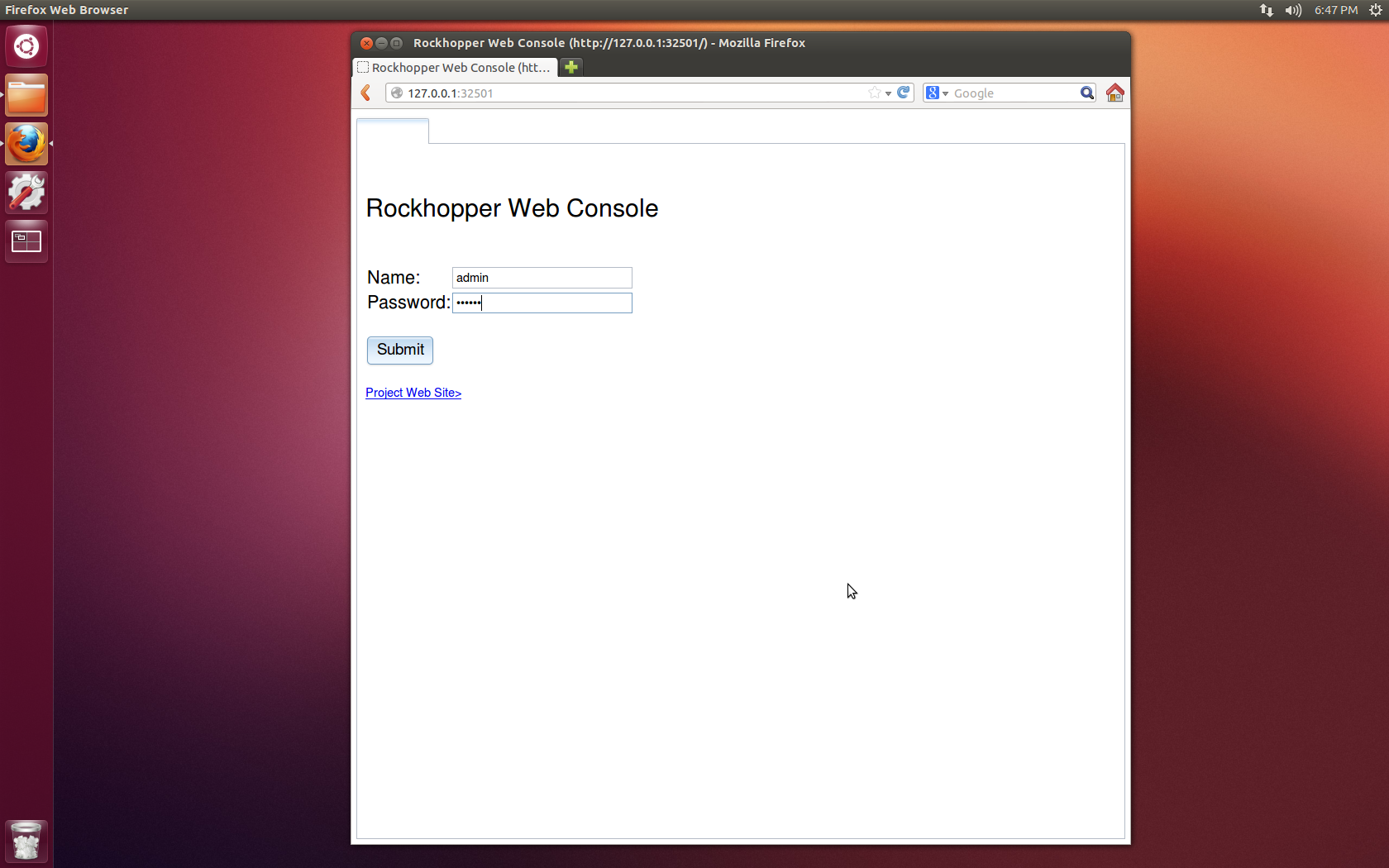Reload the page with the refresh icon
This screenshot has height=868, width=1389.
[904, 93]
